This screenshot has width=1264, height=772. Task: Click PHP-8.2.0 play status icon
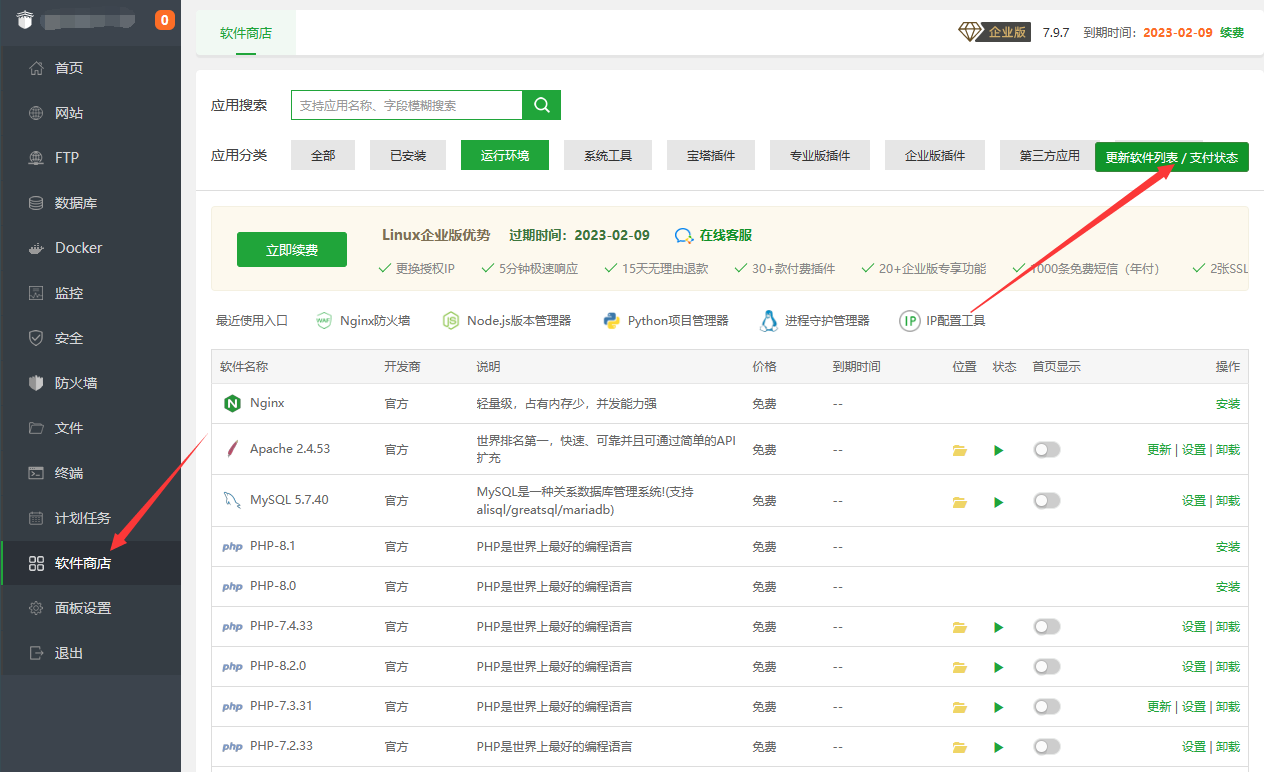click(998, 667)
